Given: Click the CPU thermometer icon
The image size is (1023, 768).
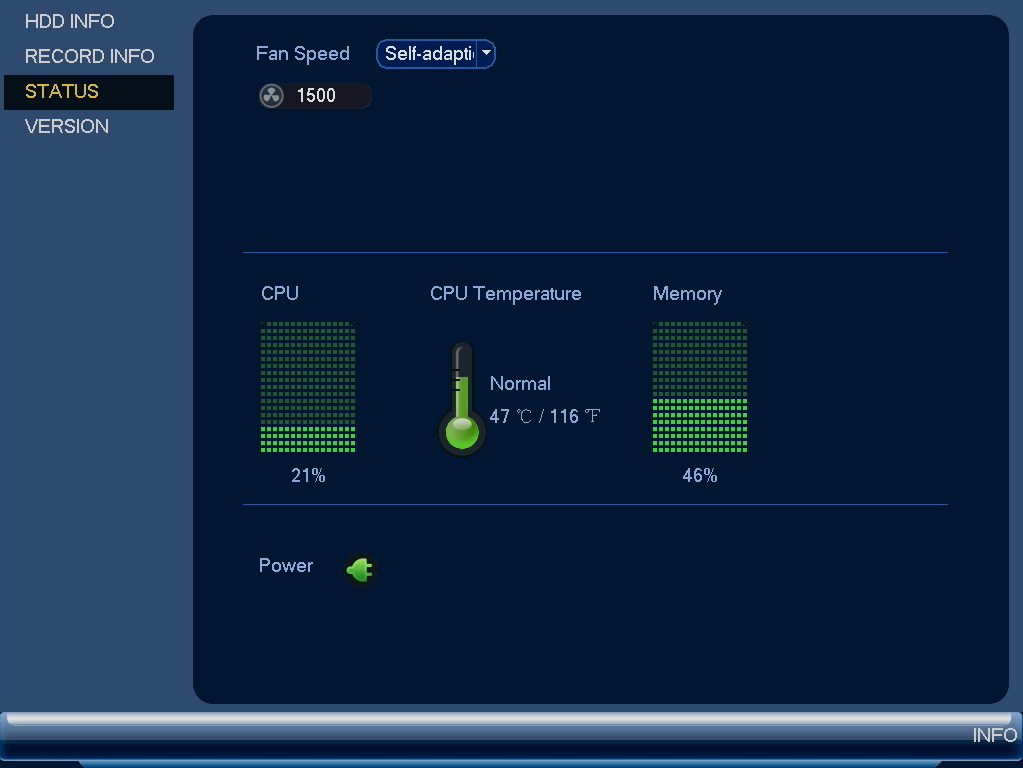Looking at the screenshot, I should pyautogui.click(x=462, y=399).
